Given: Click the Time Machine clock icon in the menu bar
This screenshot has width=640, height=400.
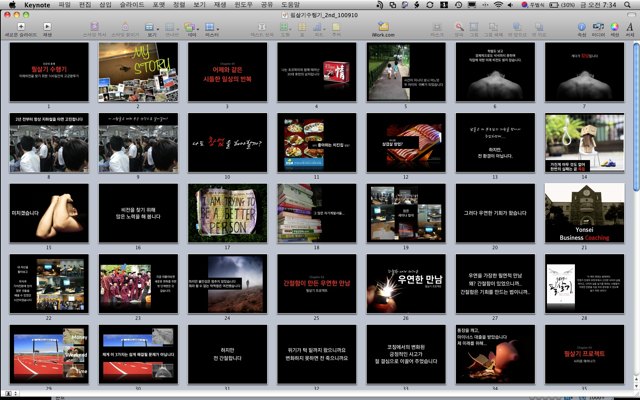Looking at the screenshot, I should 459,5.
